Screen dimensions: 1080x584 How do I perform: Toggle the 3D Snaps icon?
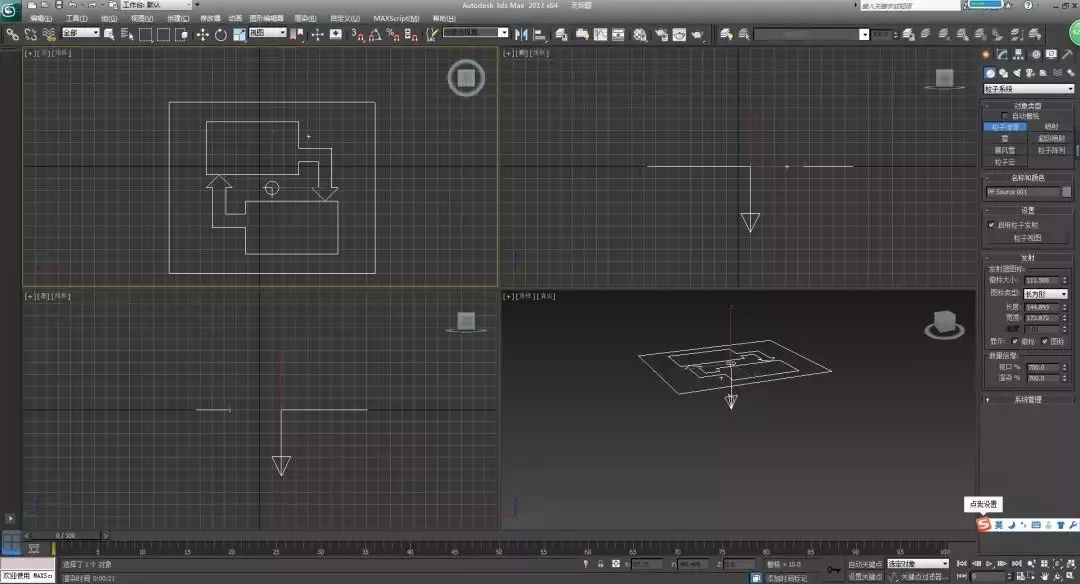click(x=357, y=34)
